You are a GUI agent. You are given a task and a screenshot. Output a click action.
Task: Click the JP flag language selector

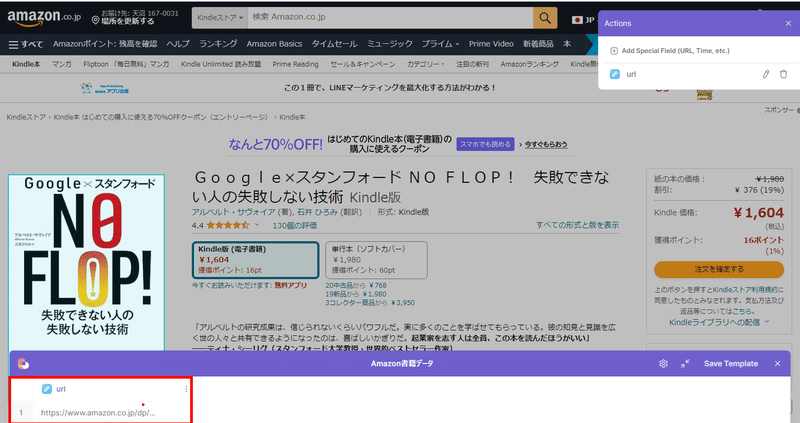point(583,20)
